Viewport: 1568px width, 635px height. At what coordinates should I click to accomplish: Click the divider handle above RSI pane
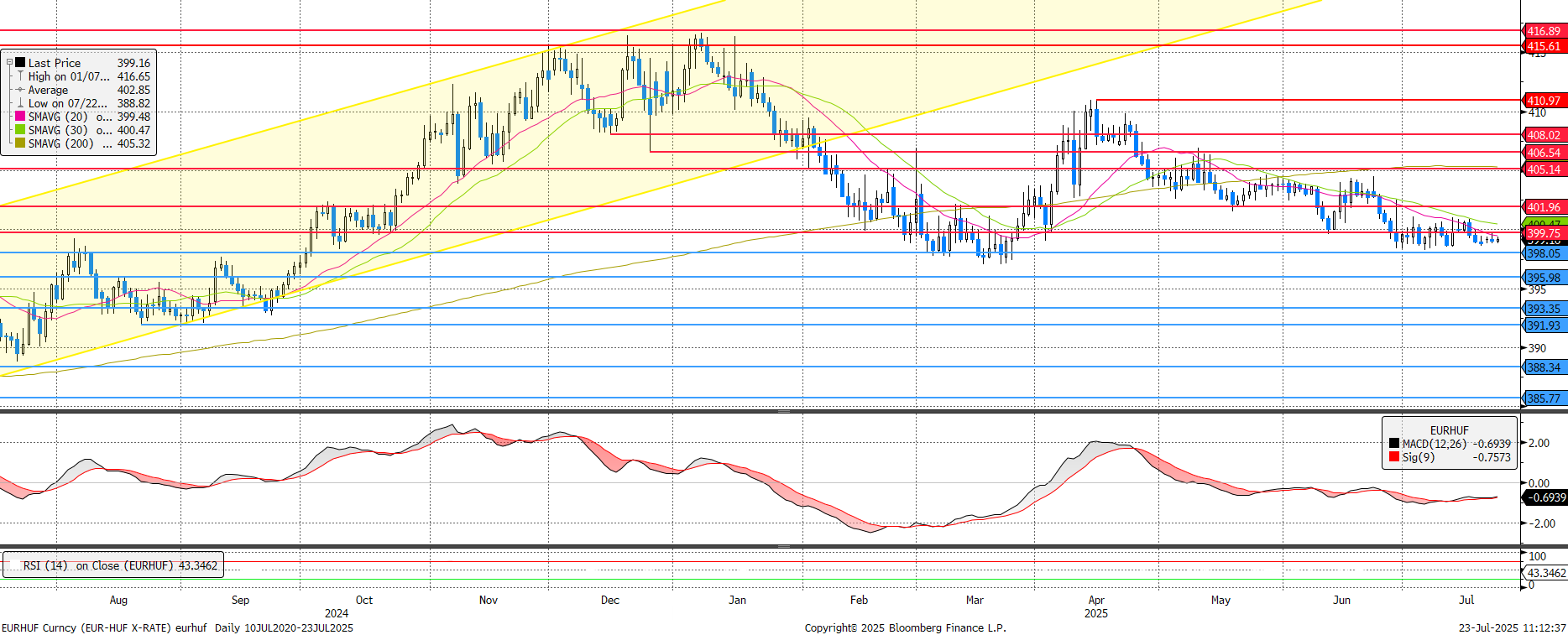tap(784, 546)
